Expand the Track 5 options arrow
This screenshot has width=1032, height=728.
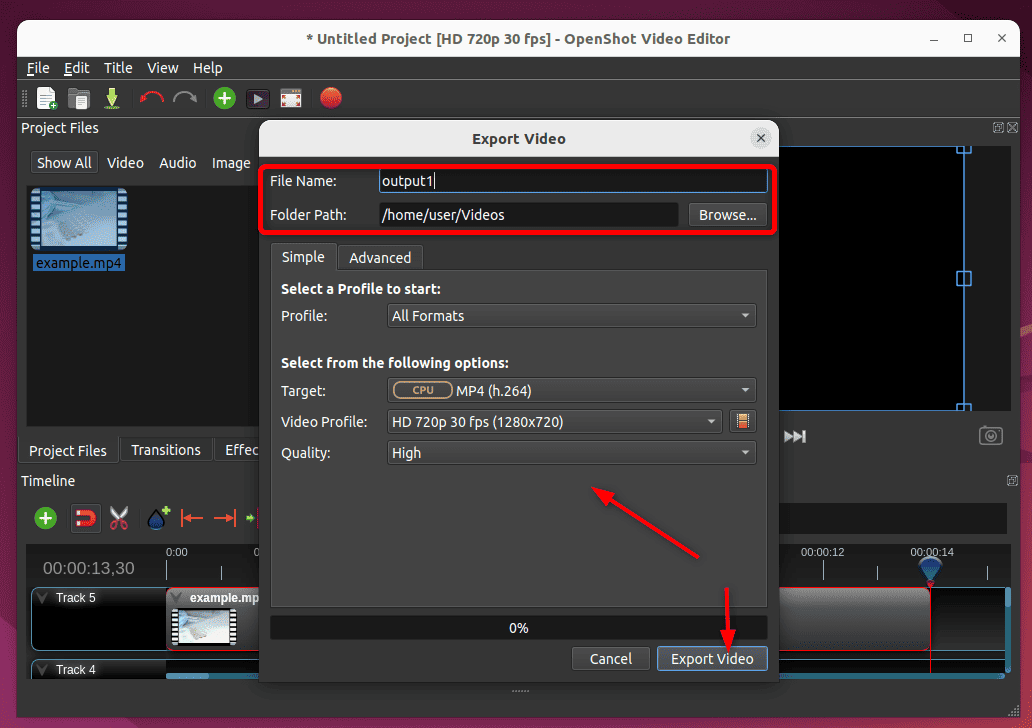click(43, 598)
